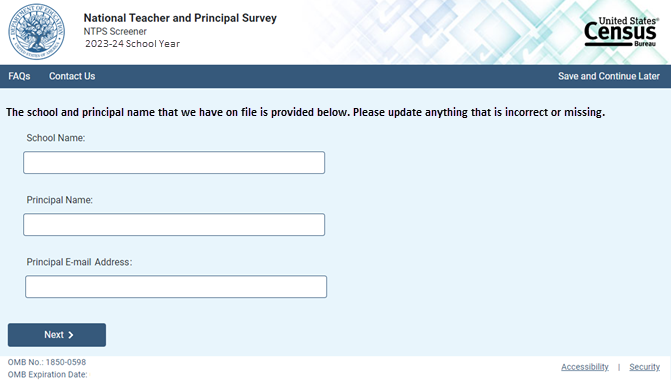Viewport: 671px width, 380px height.
Task: Click the Next button
Action: click(57, 335)
